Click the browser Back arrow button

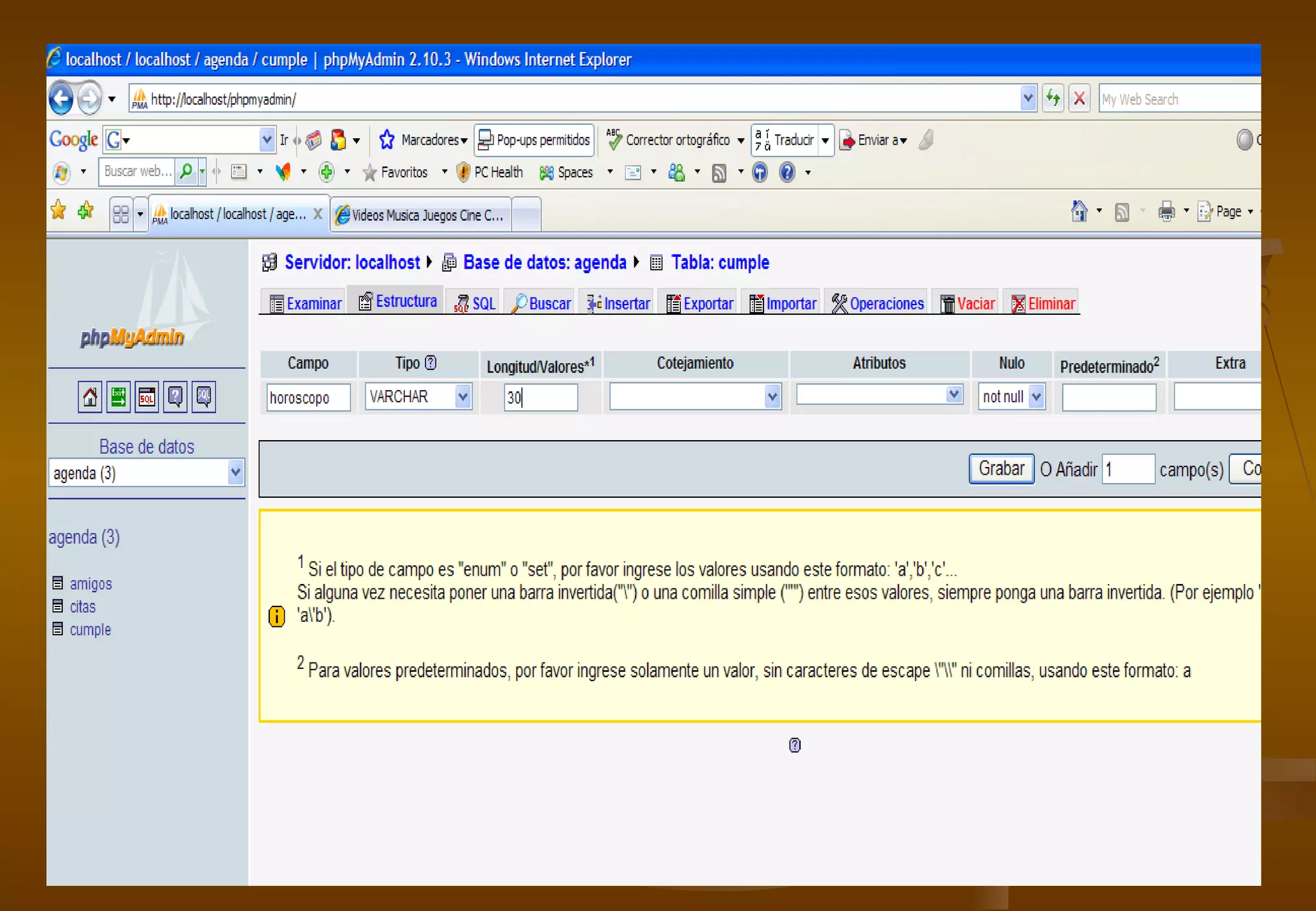pyautogui.click(x=62, y=99)
